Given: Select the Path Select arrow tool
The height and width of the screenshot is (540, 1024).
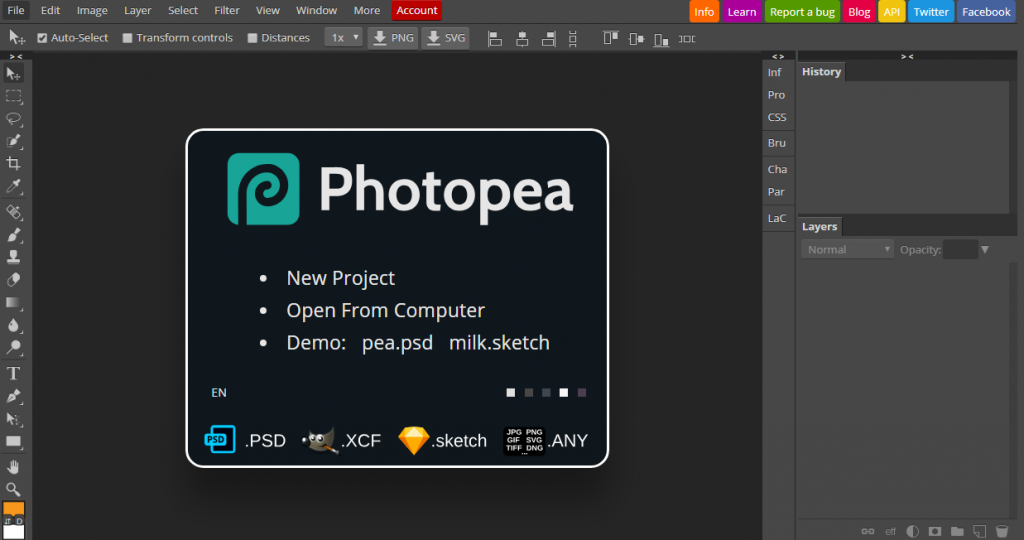Looking at the screenshot, I should click(x=13, y=419).
